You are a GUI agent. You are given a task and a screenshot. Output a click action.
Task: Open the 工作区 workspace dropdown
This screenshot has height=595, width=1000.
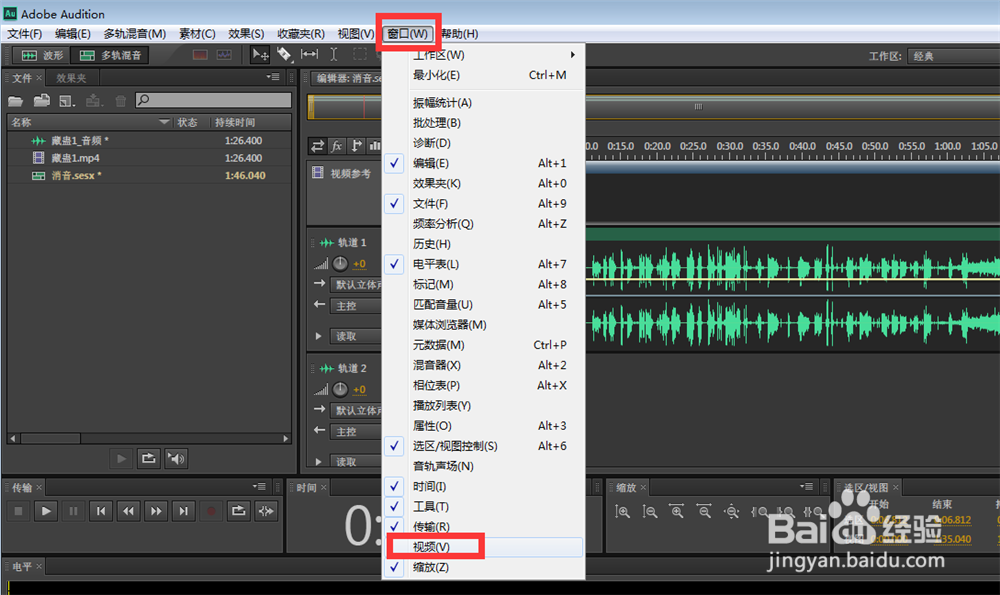(x=953, y=56)
